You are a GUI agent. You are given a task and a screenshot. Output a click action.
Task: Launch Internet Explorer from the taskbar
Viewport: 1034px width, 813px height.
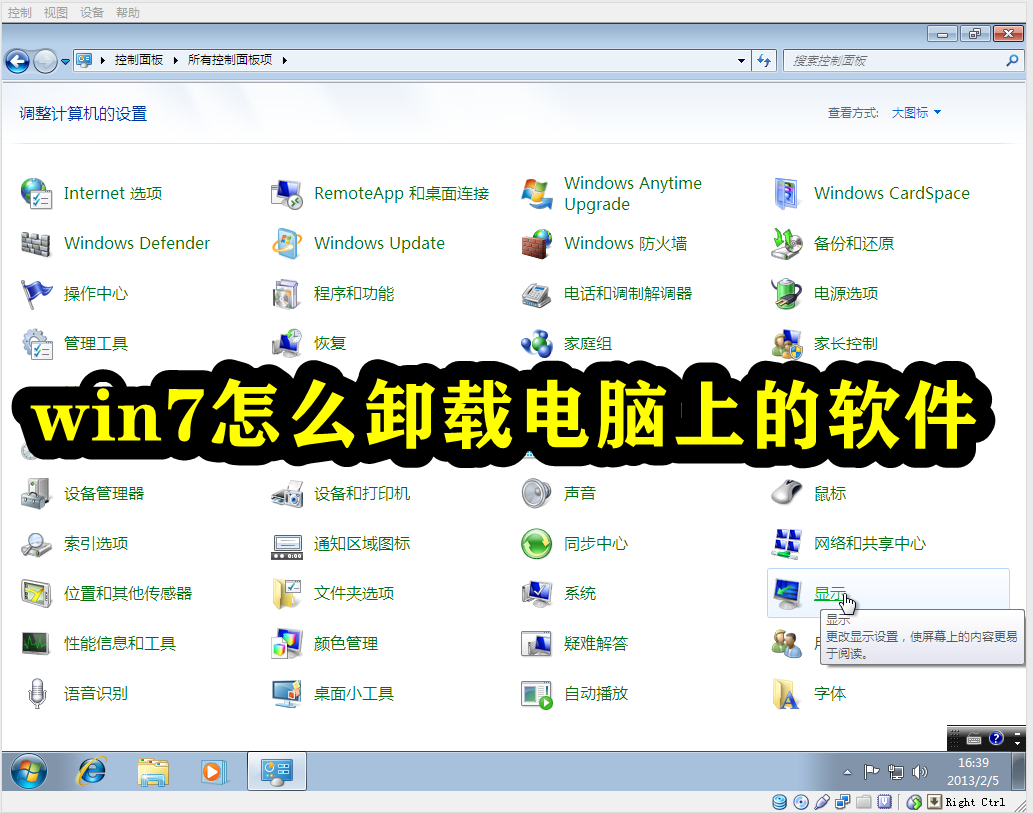point(92,771)
